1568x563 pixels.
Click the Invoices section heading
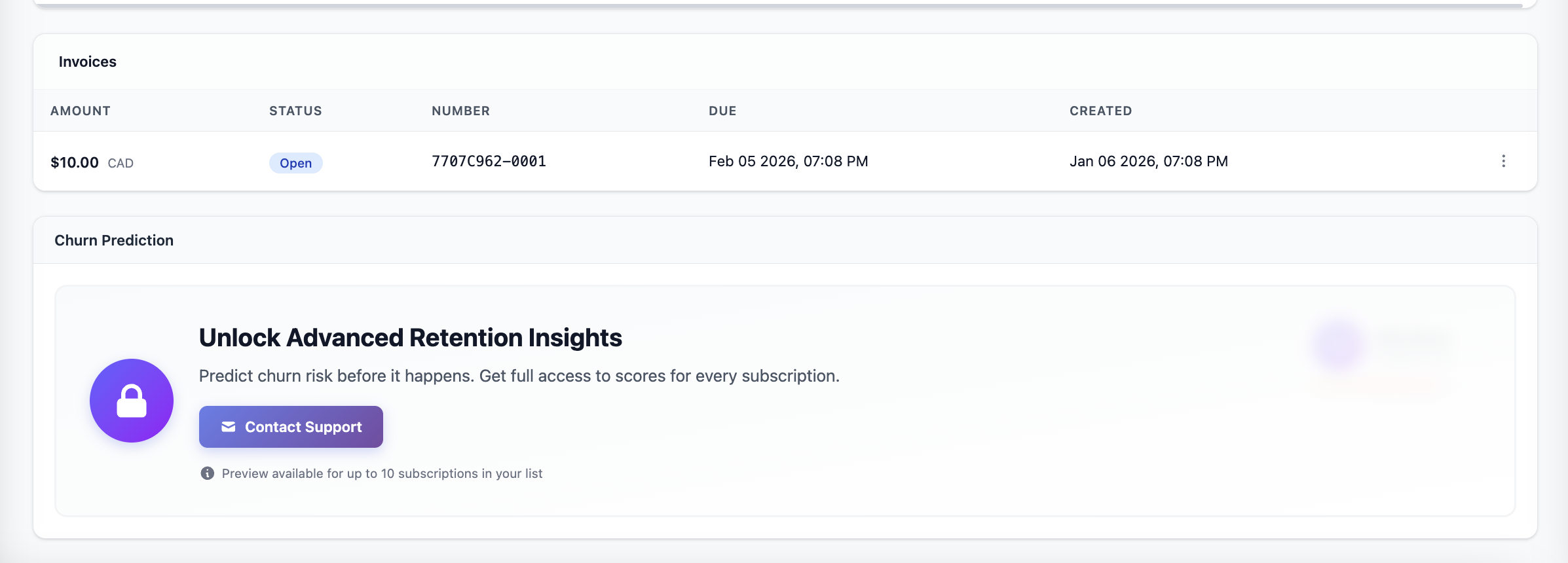(88, 62)
